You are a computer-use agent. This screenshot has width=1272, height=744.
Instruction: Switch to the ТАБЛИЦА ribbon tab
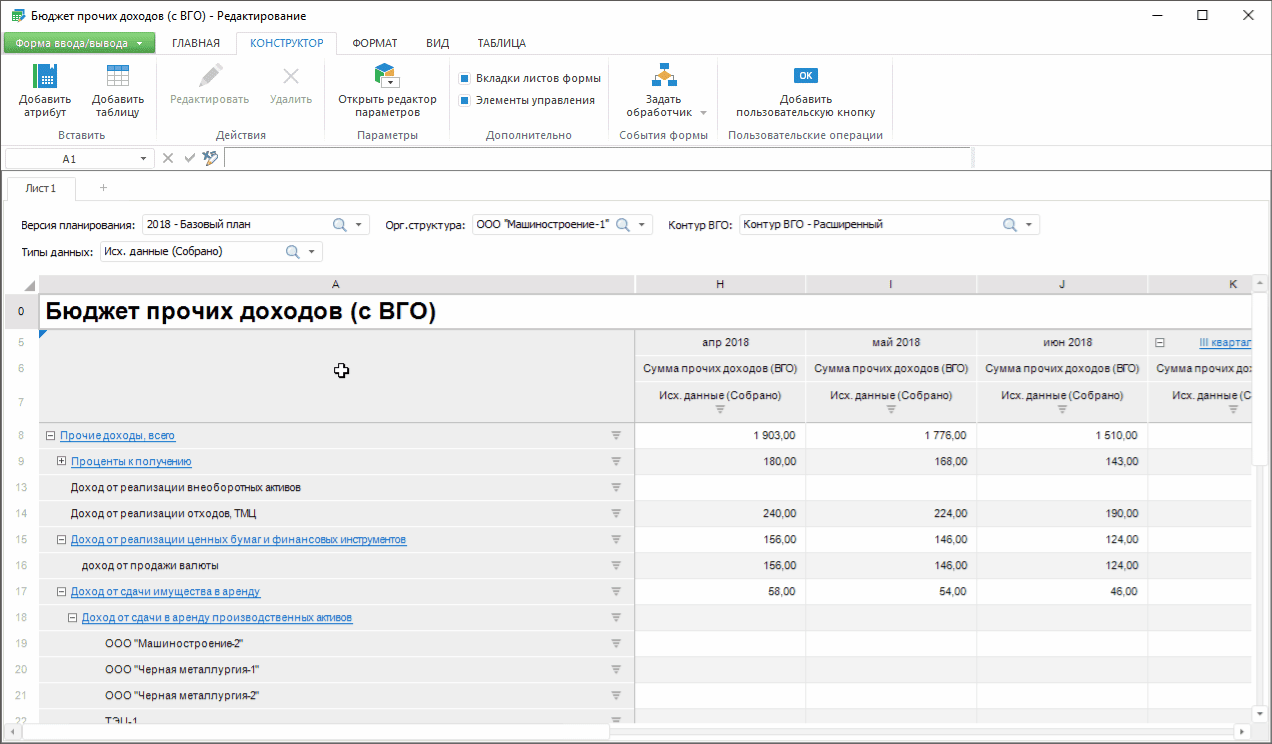pos(501,43)
